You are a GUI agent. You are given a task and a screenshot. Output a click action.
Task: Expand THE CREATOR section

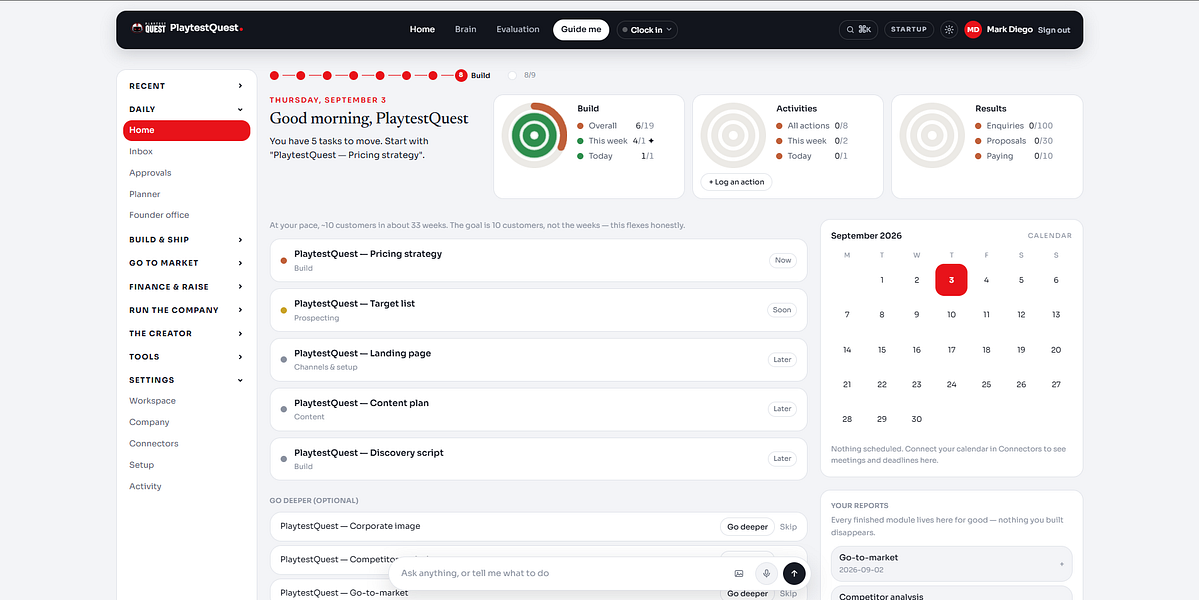click(x=187, y=334)
